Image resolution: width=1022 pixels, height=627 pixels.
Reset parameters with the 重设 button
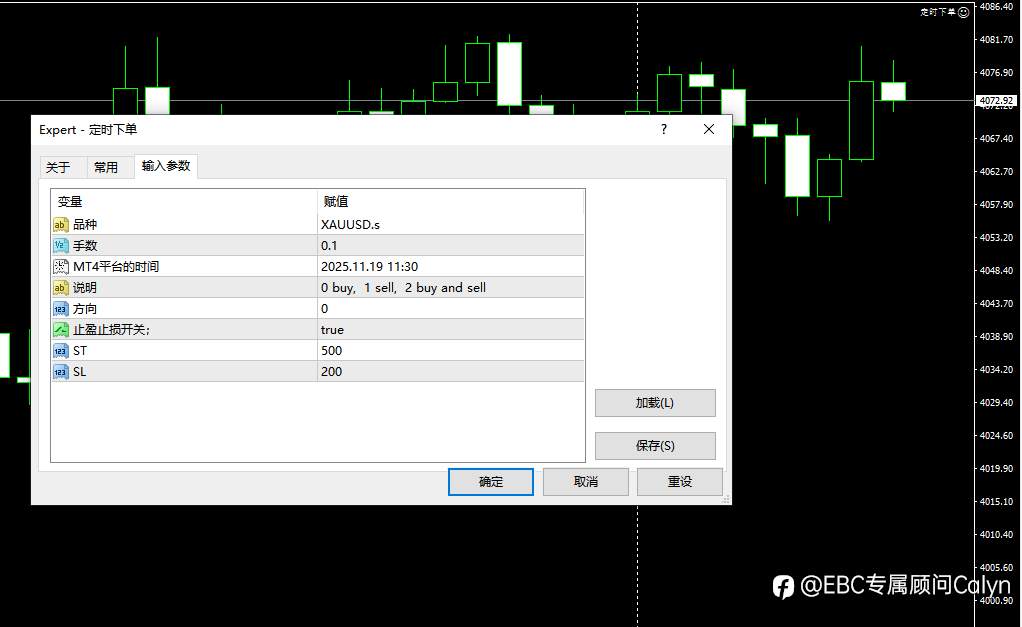pos(680,482)
